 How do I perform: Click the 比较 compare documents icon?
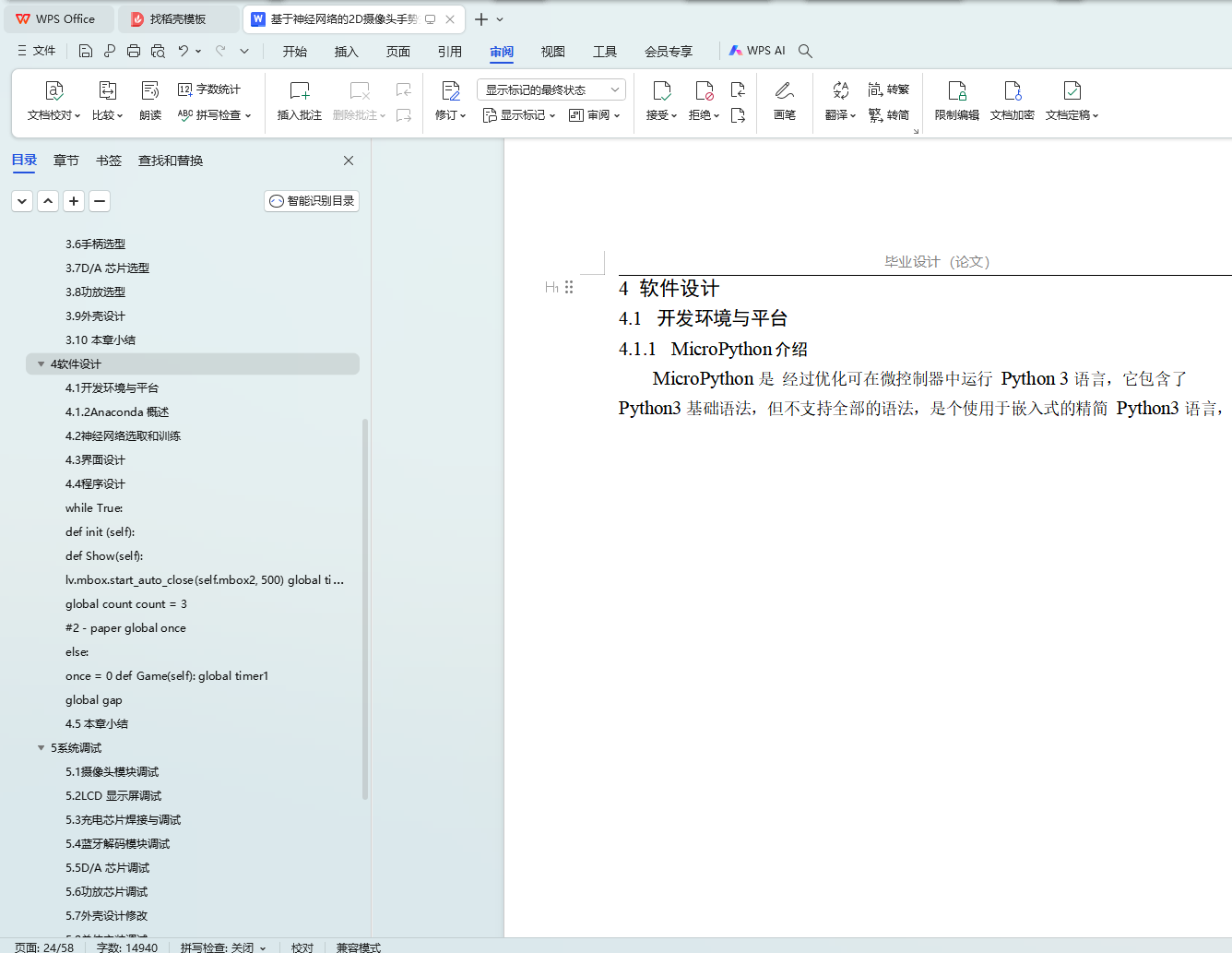pyautogui.click(x=108, y=90)
